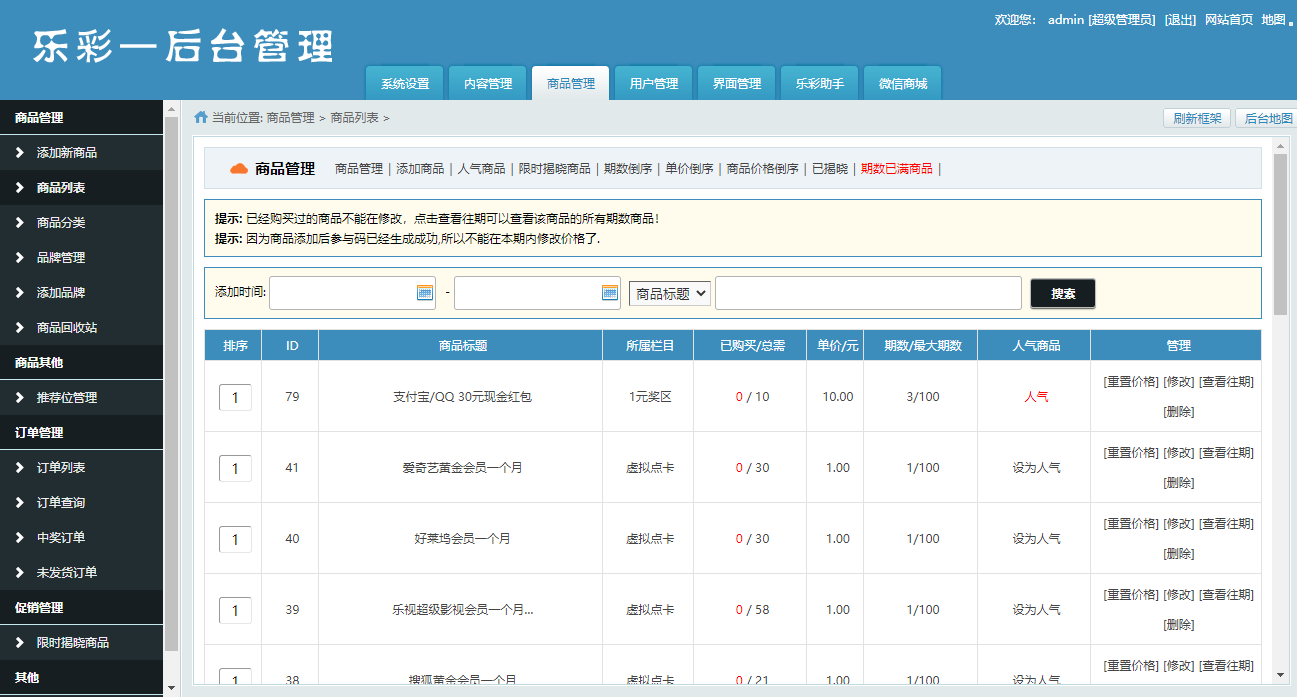Click the arrow icon next to 订单列表
The height and width of the screenshot is (697, 1297).
20,468
